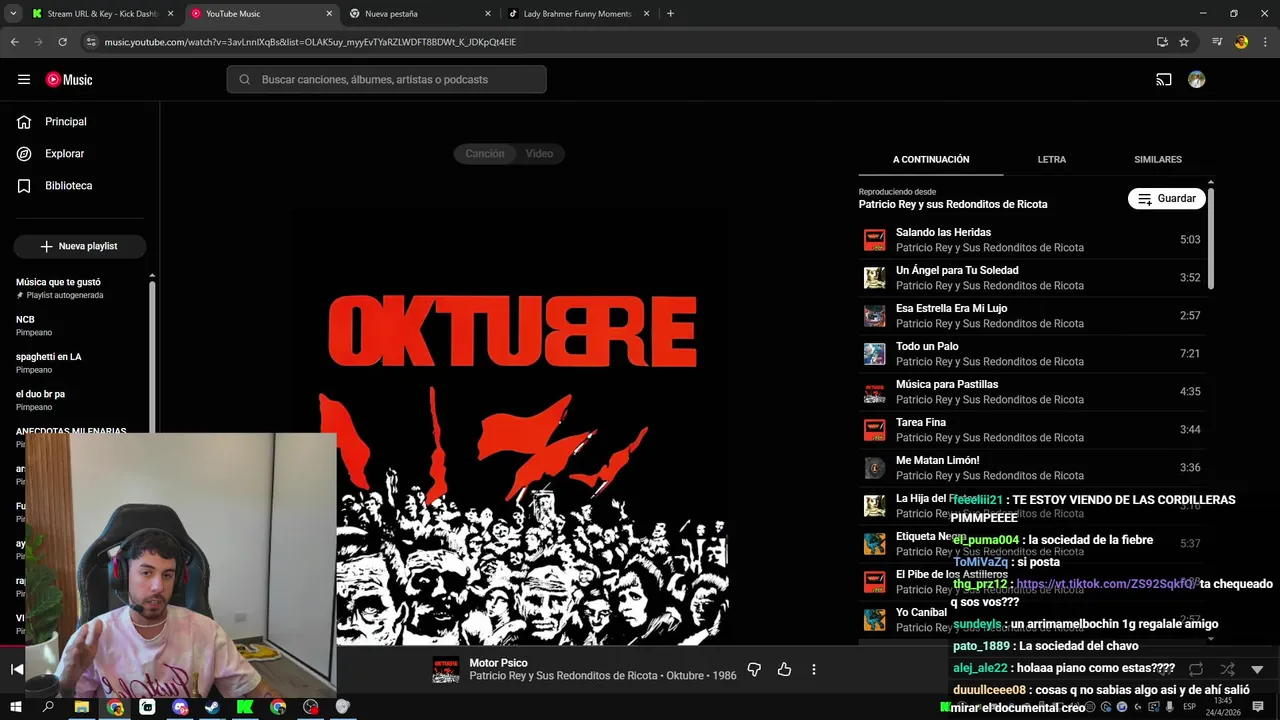
Task: Switch to the A CONTINUACIÓN tab
Action: 931,160
